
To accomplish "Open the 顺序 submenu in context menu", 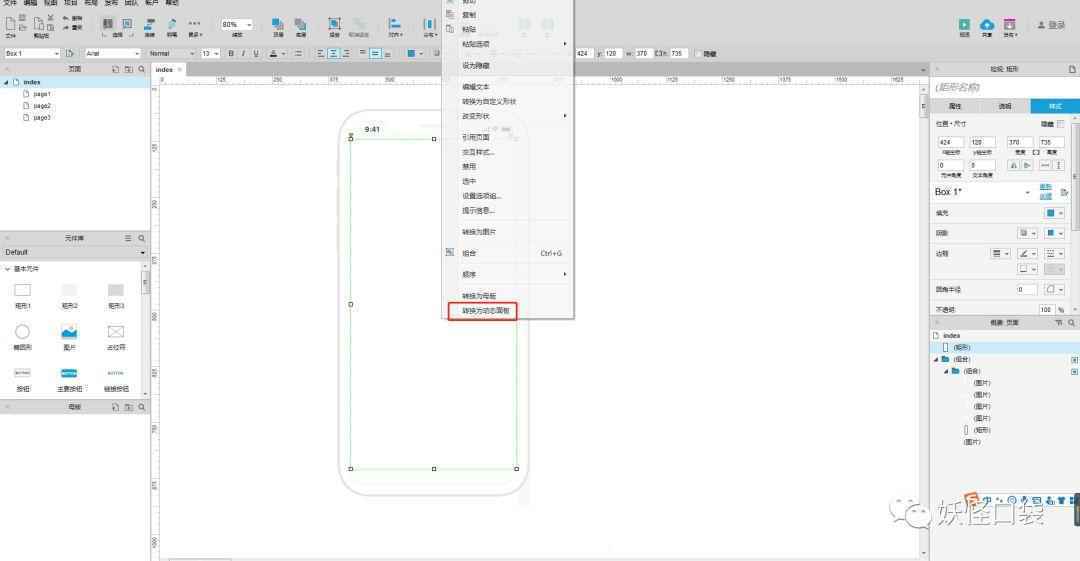I will point(507,274).
